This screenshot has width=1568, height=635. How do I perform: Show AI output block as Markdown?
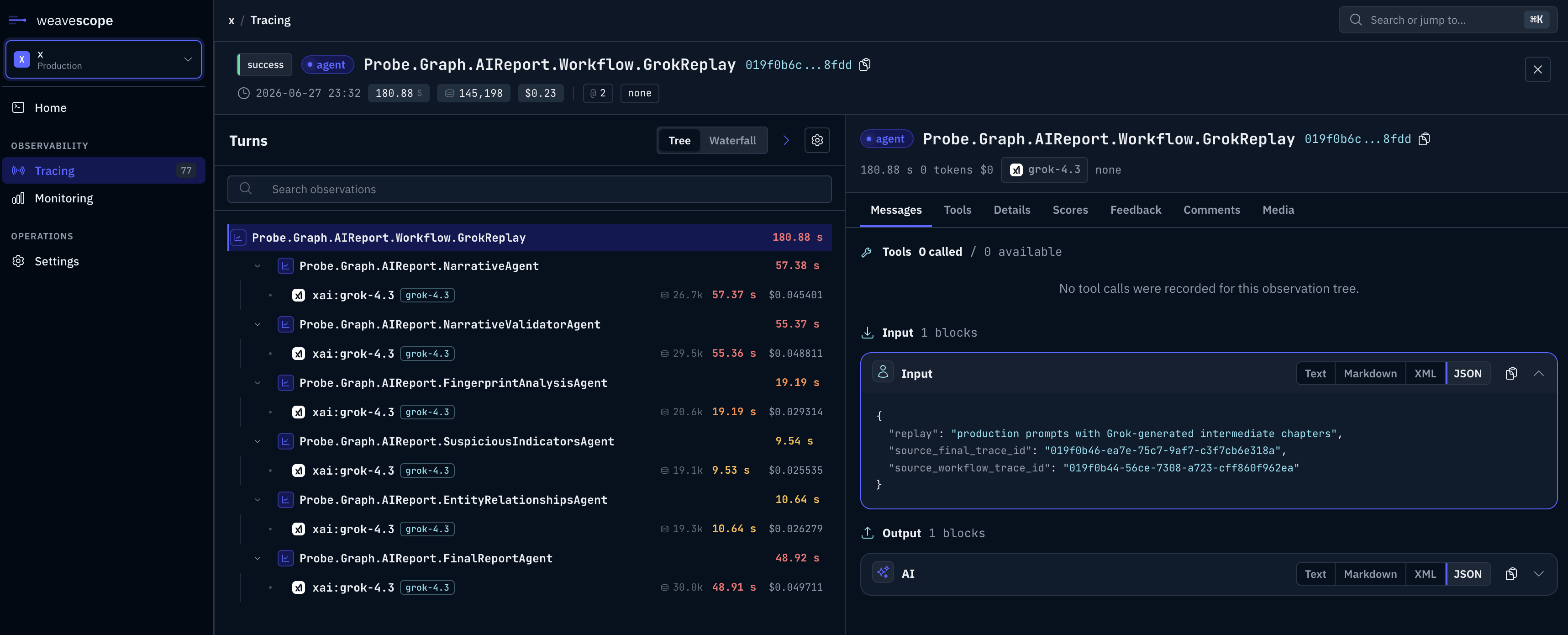click(x=1369, y=574)
